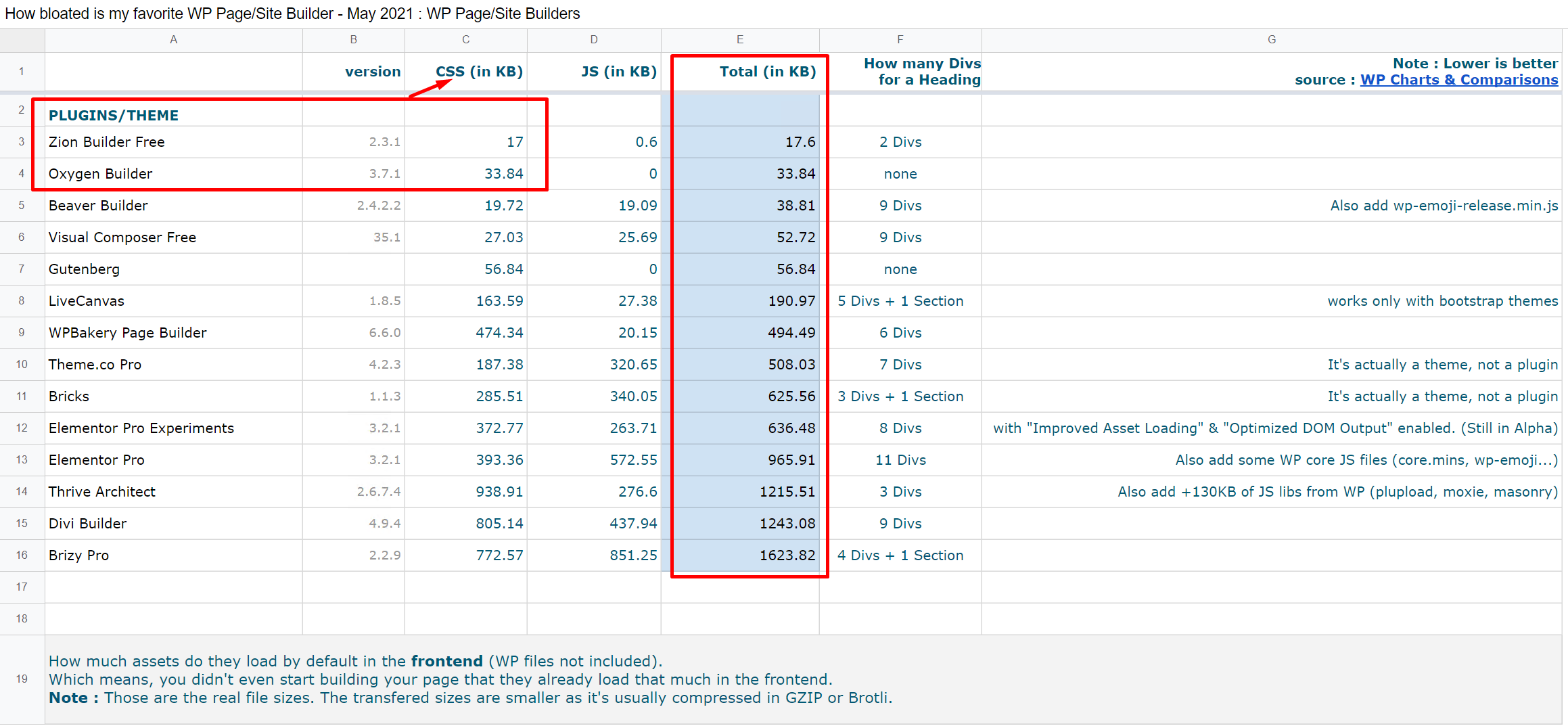This screenshot has height=728, width=1568.
Task: Open the WP Charts & Comparisons link
Action: tap(1459, 80)
